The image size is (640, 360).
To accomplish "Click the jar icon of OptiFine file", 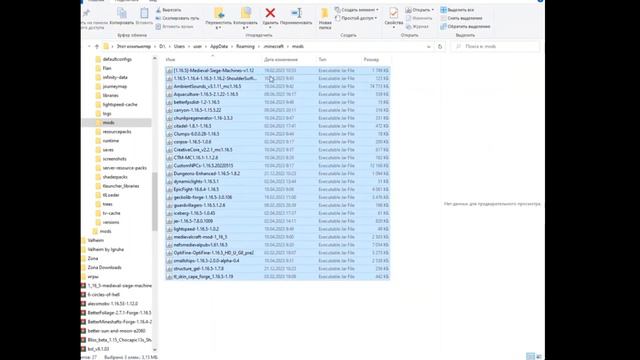I will pos(169,253).
